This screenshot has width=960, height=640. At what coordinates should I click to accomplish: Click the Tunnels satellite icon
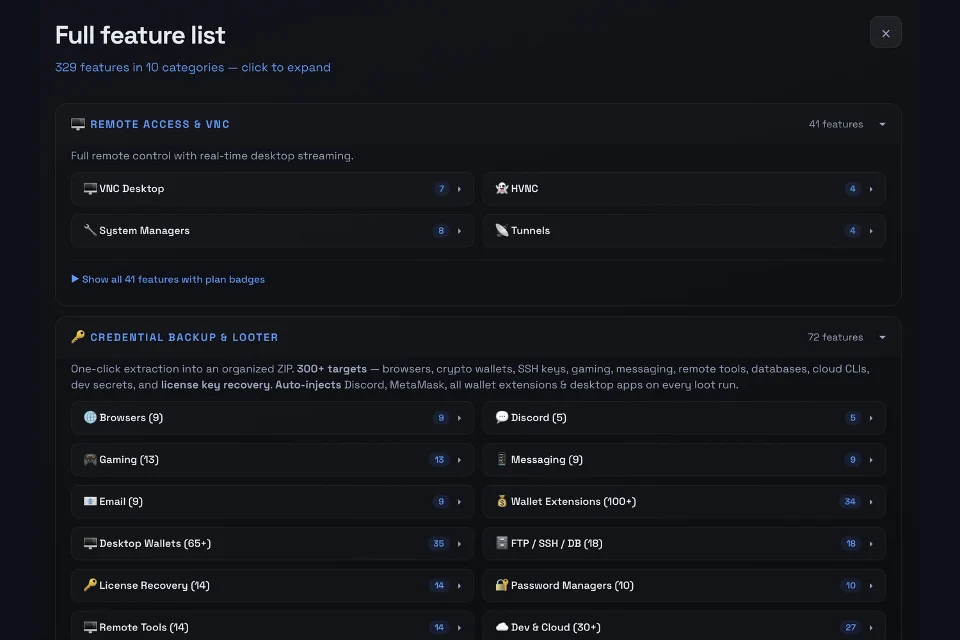point(502,230)
